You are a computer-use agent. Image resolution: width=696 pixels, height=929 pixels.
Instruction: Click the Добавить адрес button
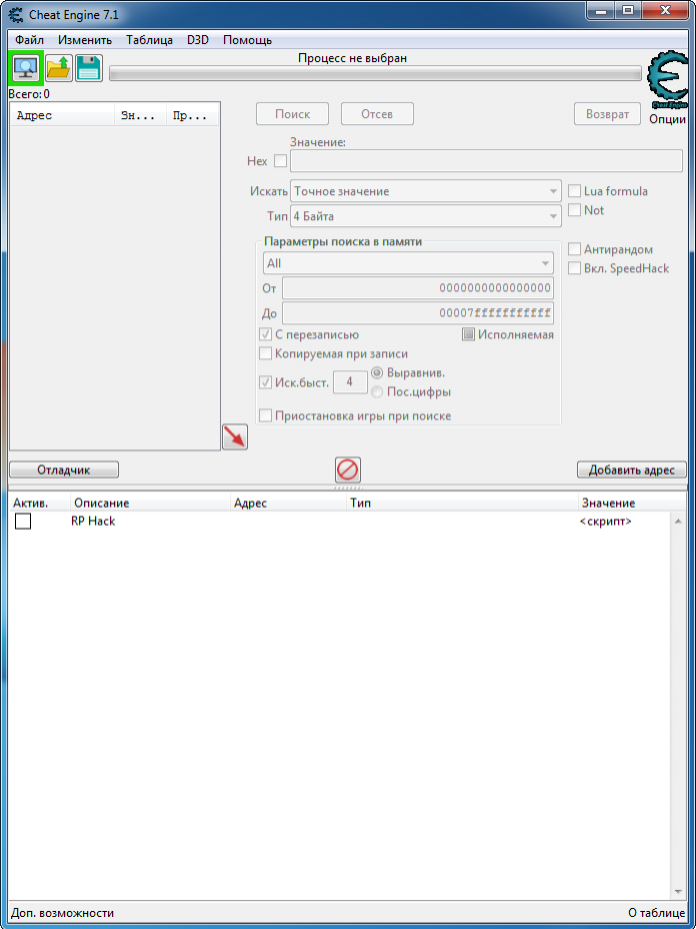631,470
